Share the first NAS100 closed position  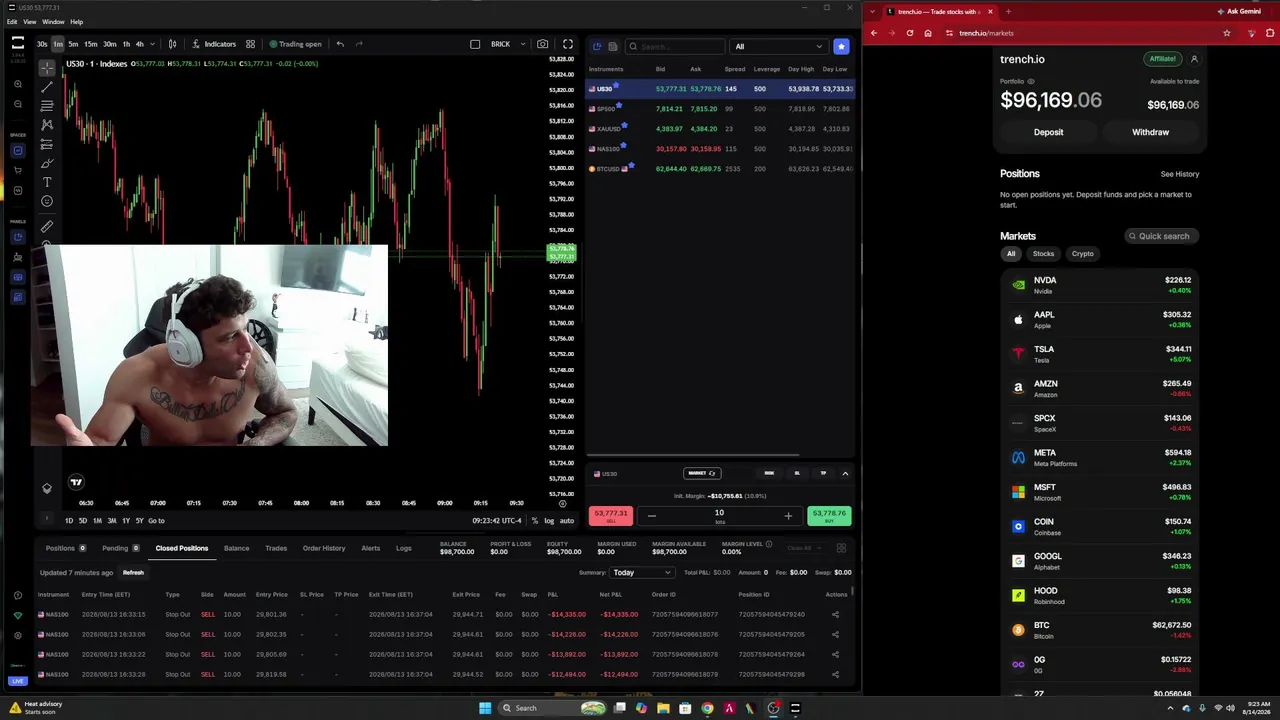tap(835, 614)
